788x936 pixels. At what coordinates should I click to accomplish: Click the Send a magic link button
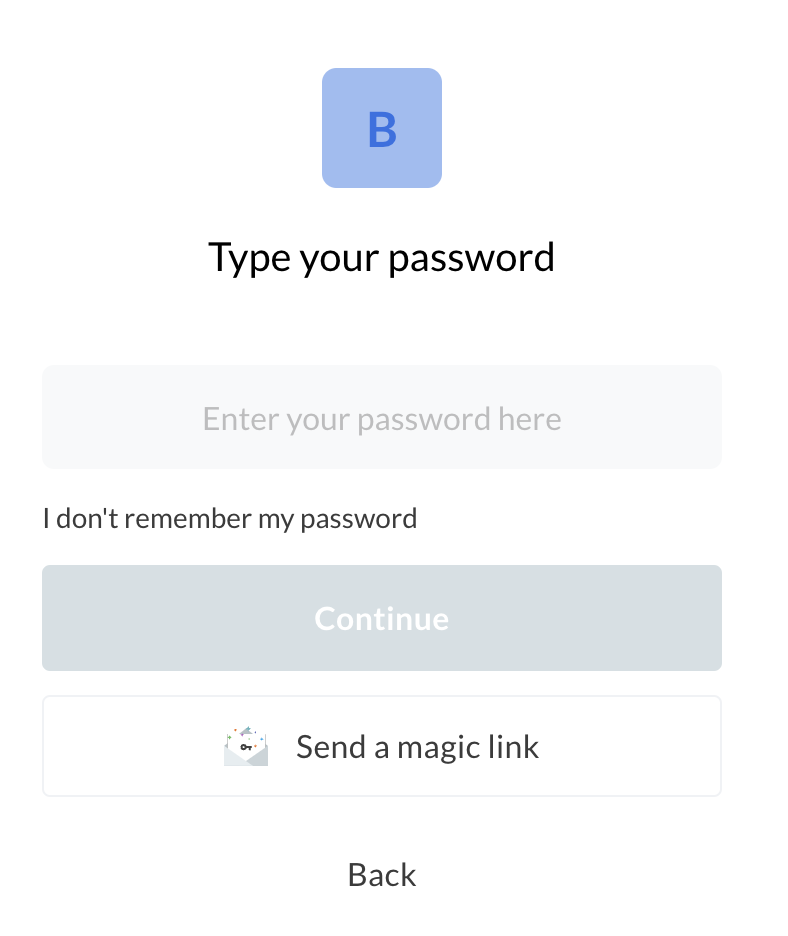(381, 747)
